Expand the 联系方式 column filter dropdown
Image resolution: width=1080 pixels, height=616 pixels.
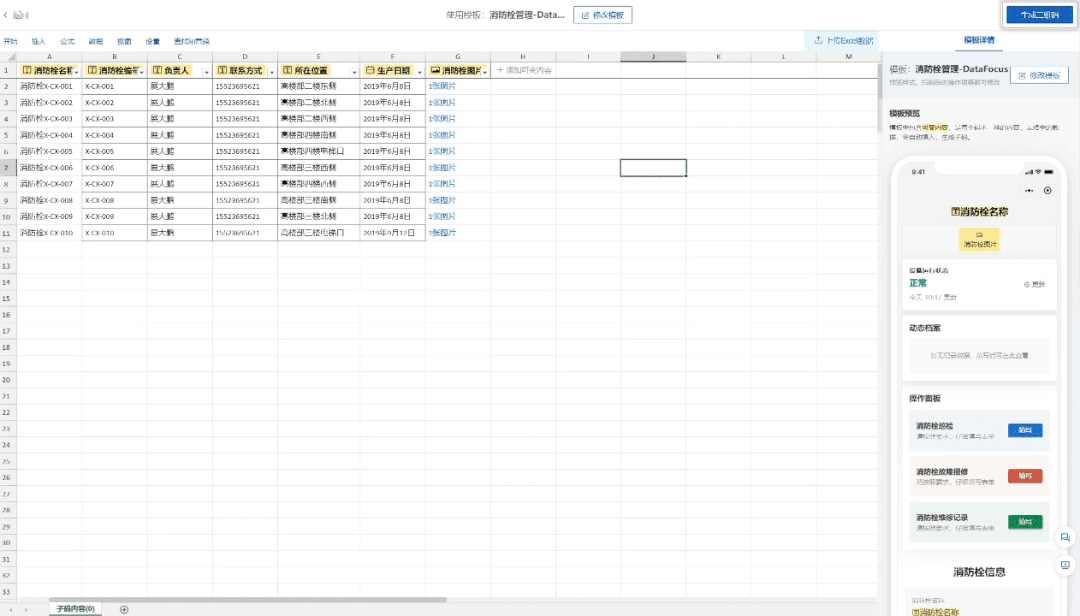click(x=272, y=71)
